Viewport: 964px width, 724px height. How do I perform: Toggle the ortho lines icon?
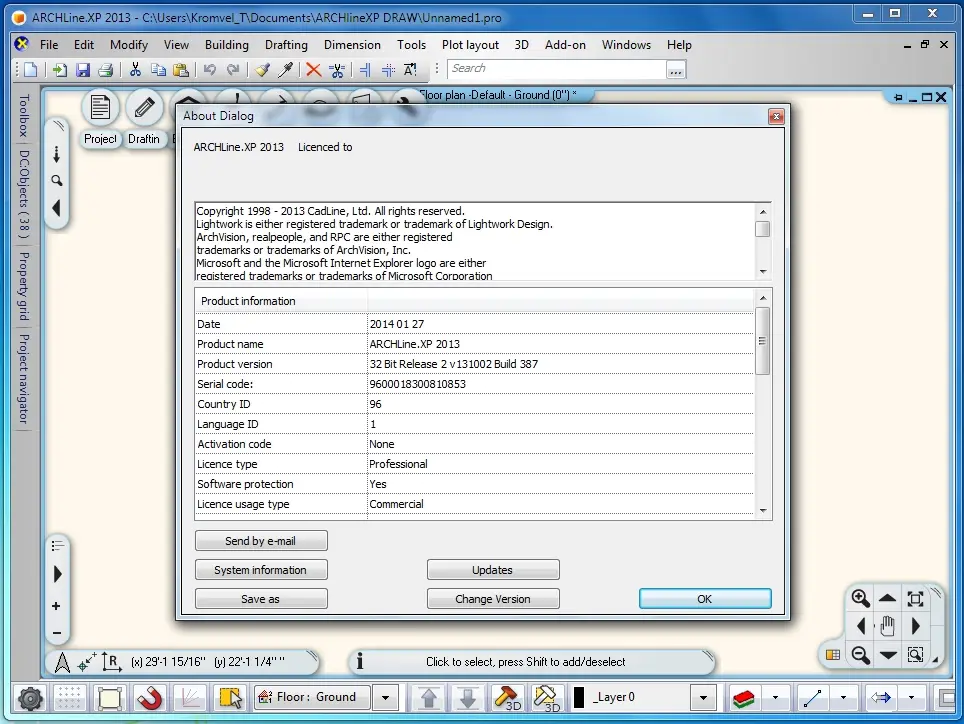[x=190, y=698]
